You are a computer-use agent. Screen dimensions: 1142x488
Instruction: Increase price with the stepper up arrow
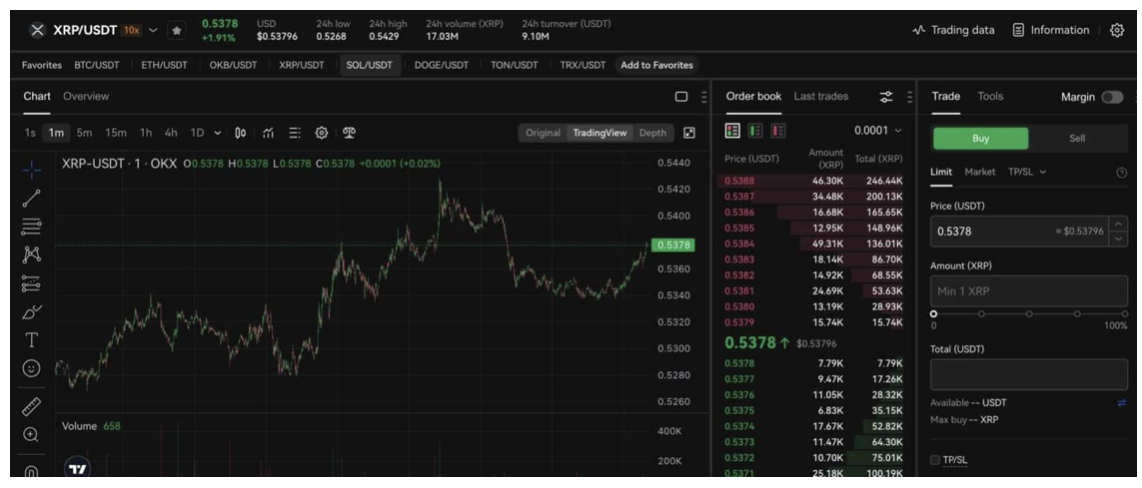[x=1118, y=224]
